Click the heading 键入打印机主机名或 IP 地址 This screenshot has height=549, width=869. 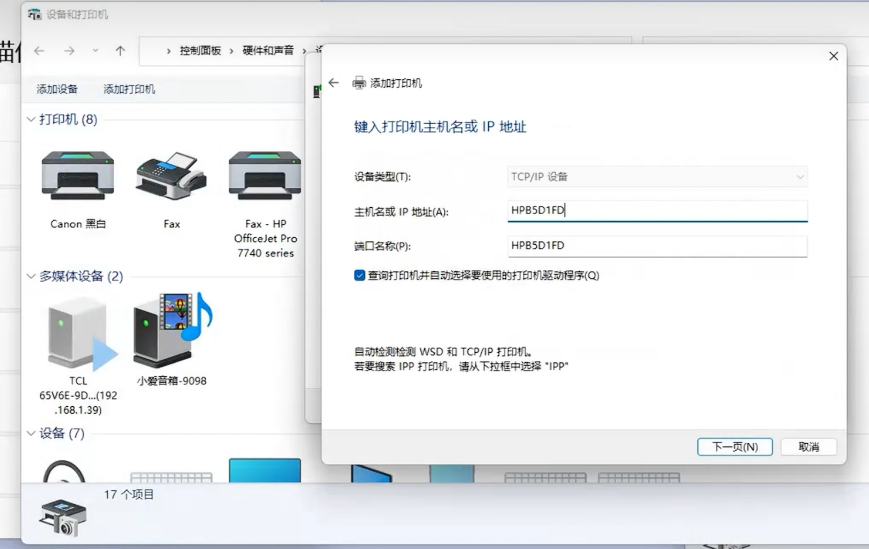440,127
